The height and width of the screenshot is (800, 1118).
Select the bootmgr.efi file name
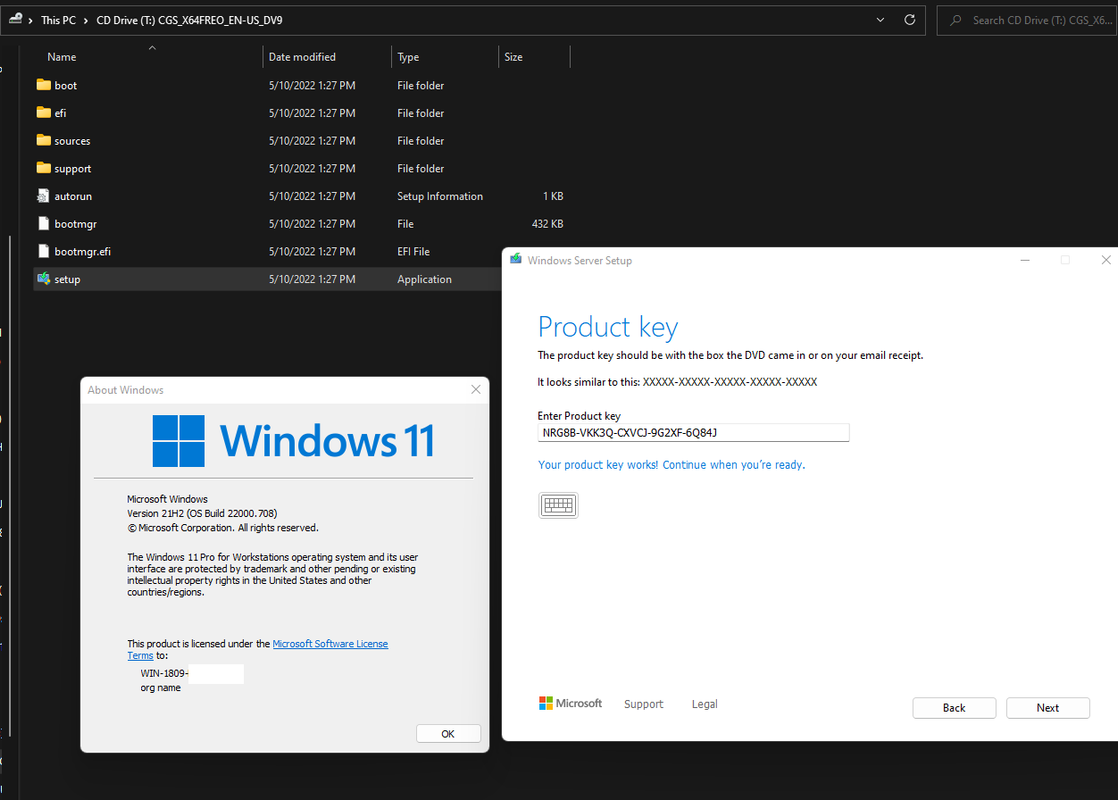click(x=83, y=252)
